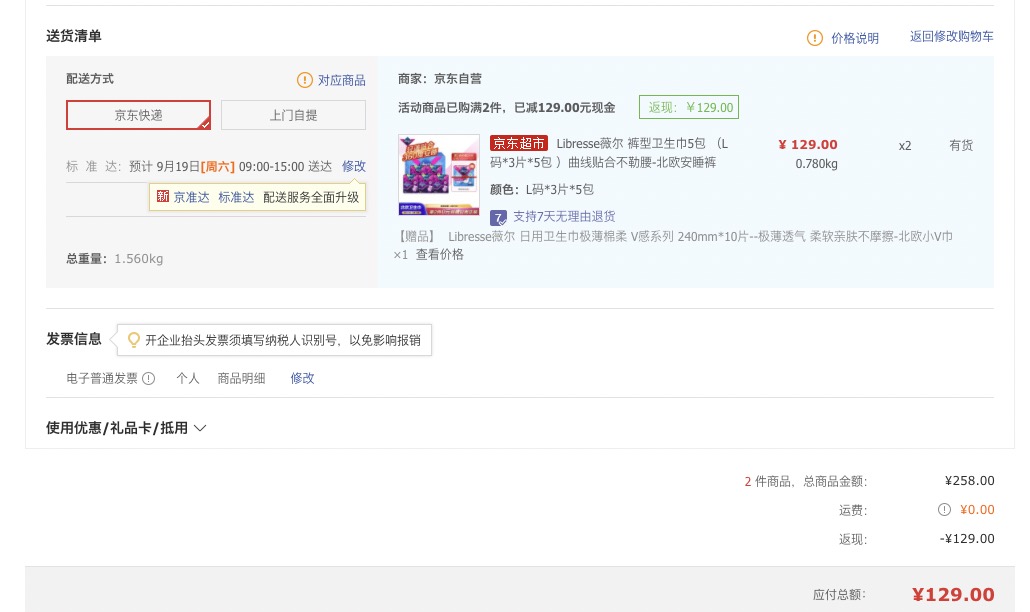Click the 7-day return shield icon
The width and height of the screenshot is (1030, 612).
[x=498, y=217]
